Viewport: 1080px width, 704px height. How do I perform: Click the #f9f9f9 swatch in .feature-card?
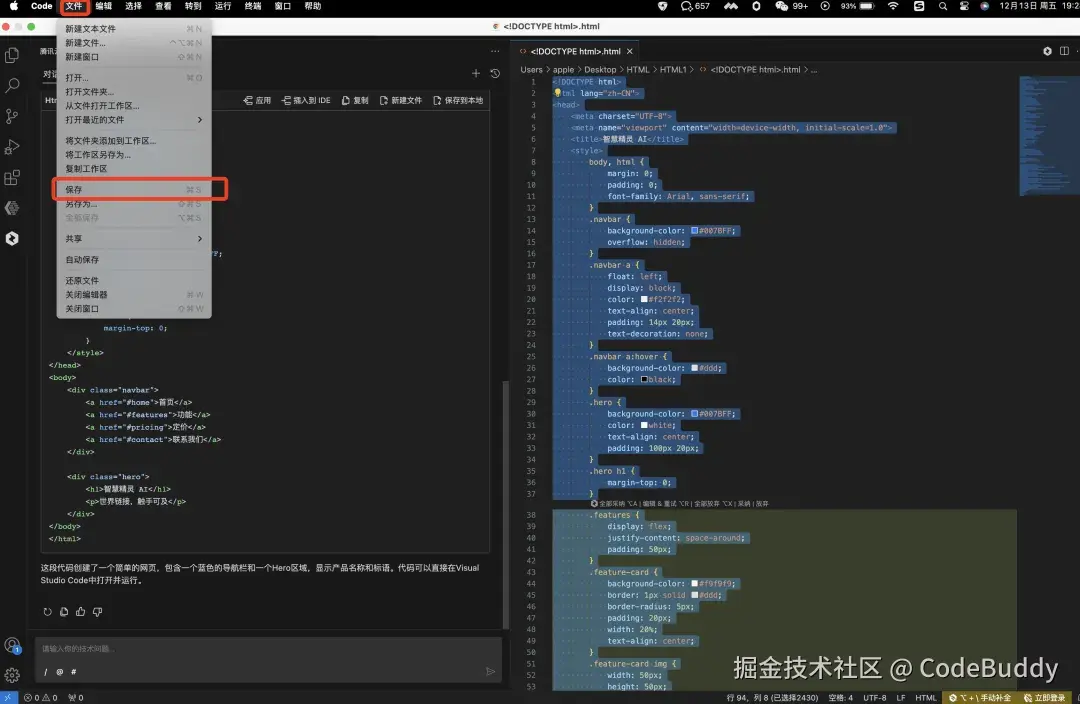tap(694, 583)
